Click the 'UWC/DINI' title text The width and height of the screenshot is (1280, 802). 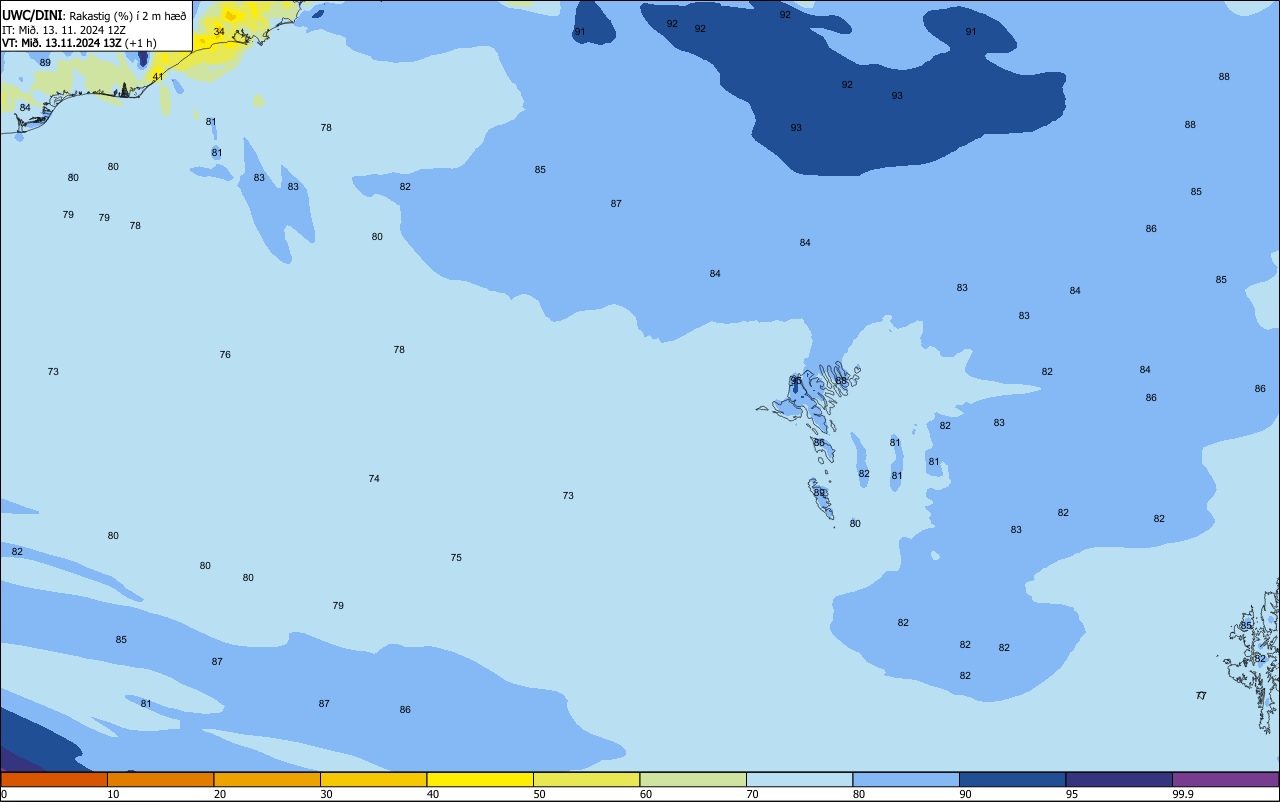coord(33,15)
